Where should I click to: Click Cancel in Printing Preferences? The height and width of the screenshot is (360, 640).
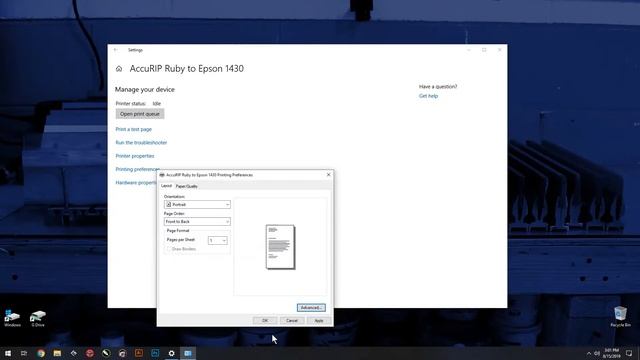tap(292, 320)
